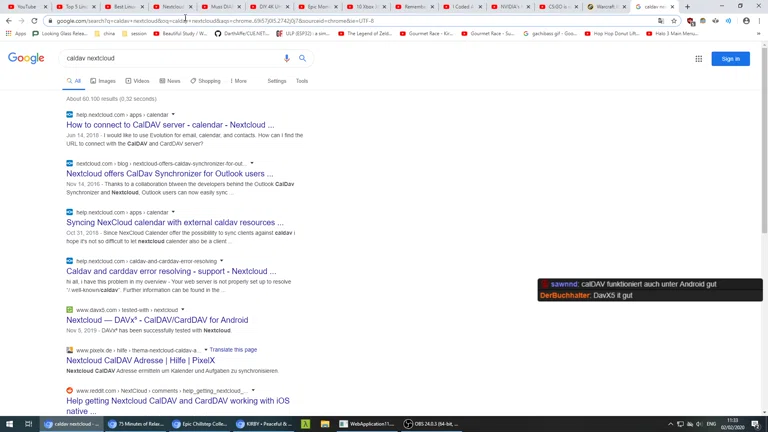The width and height of the screenshot is (768, 432).
Task: Switch to the Top 5 Linux tab
Action: coord(76,7)
